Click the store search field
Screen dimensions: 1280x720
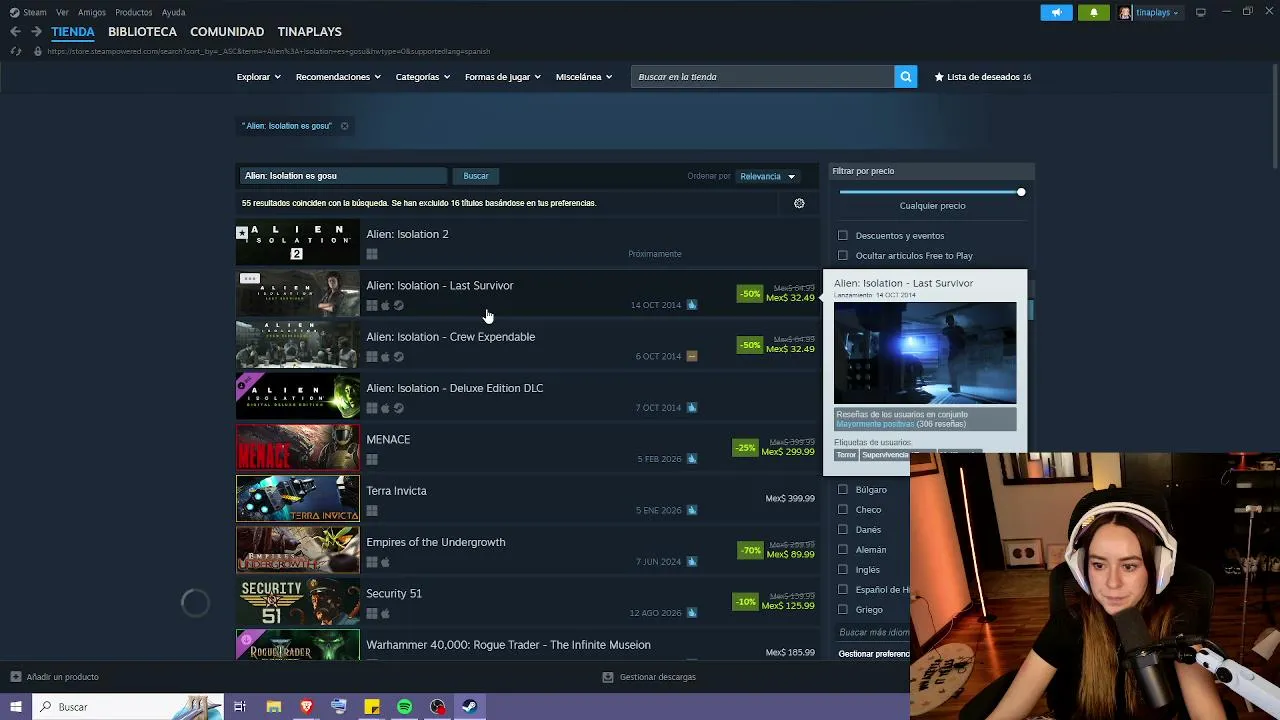762,77
